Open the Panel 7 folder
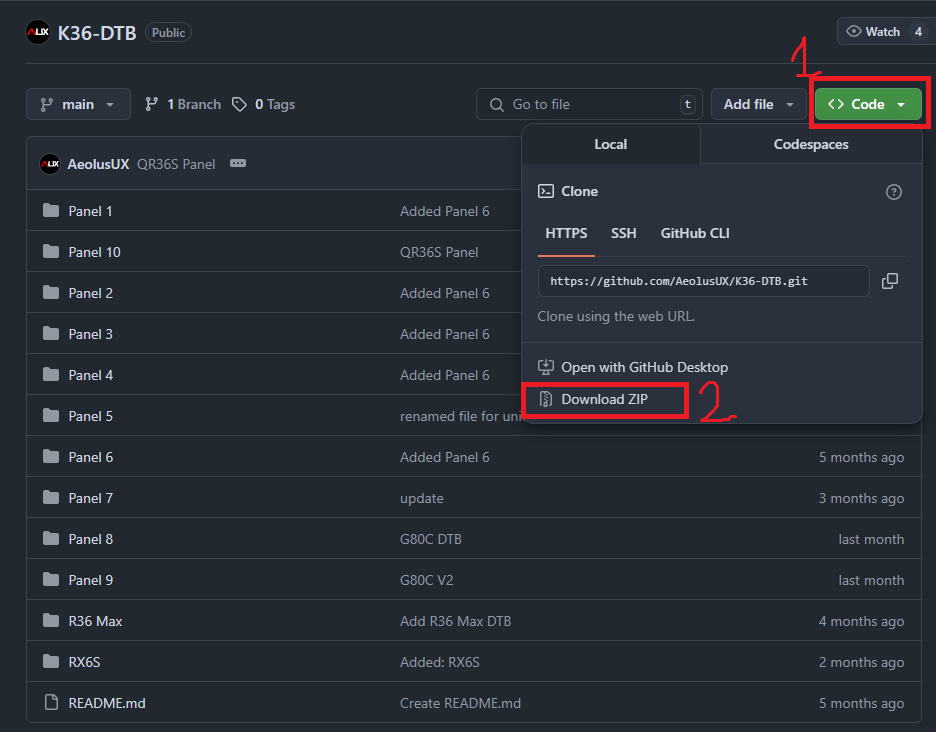 90,498
